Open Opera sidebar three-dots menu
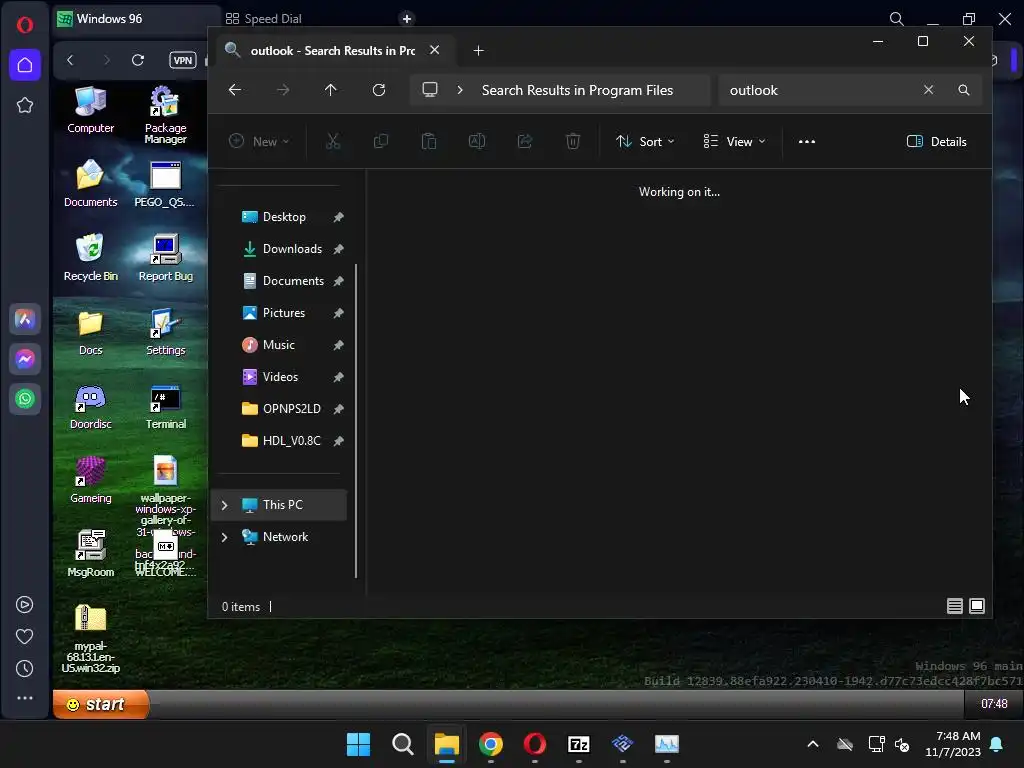Image resolution: width=1024 pixels, height=768 pixels. coord(25,697)
